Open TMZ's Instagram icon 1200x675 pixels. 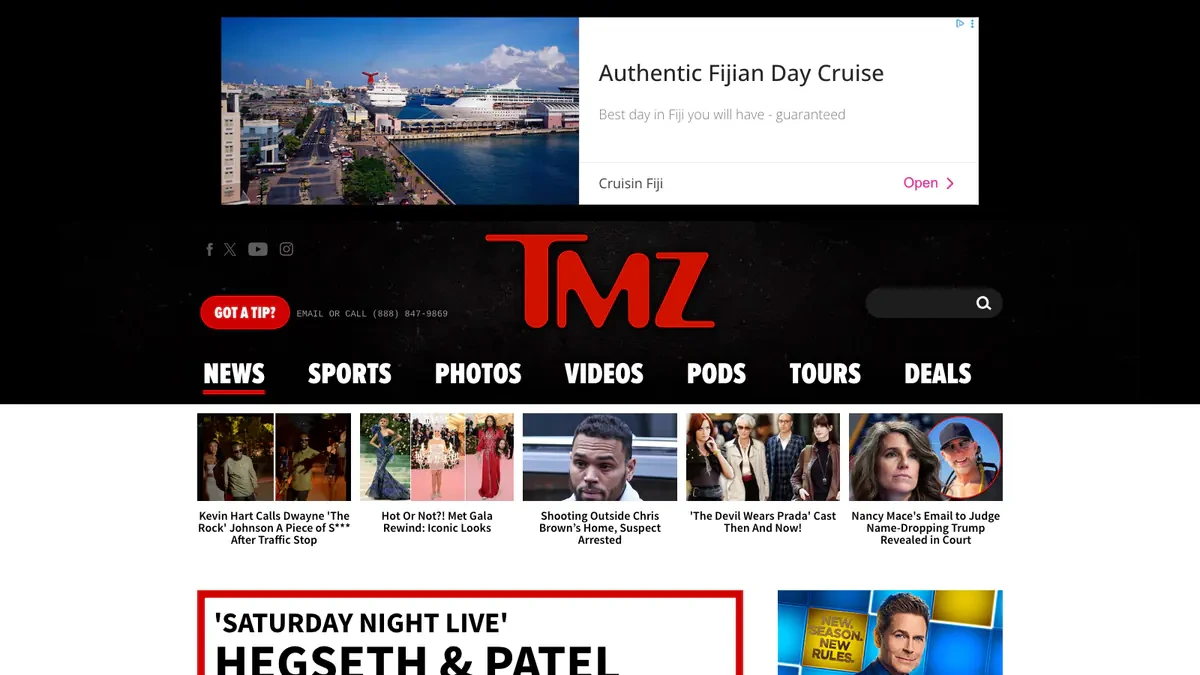(286, 249)
